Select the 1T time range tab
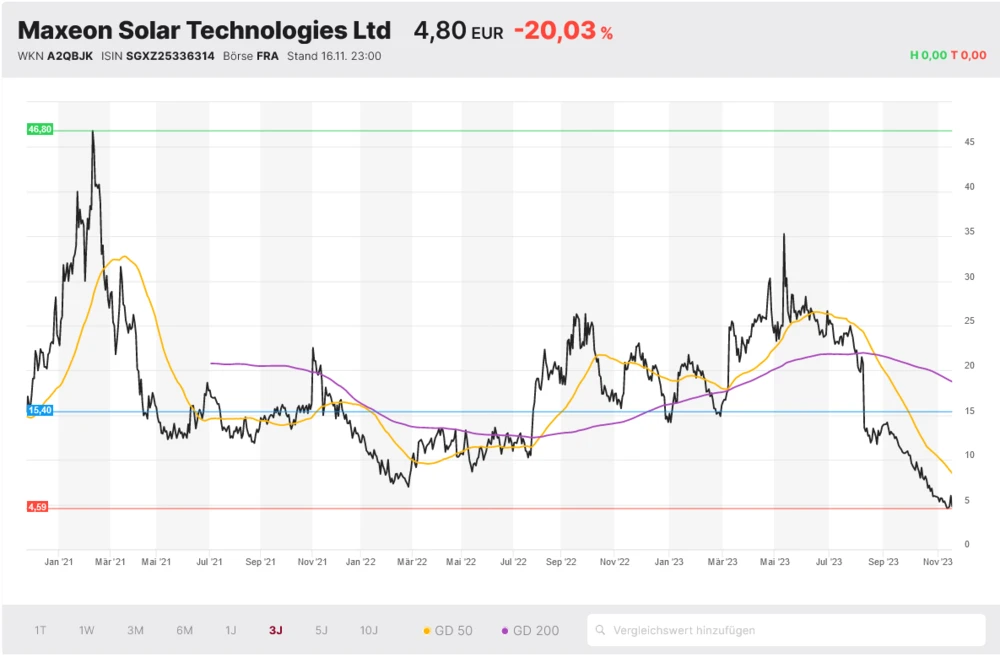 (x=40, y=630)
